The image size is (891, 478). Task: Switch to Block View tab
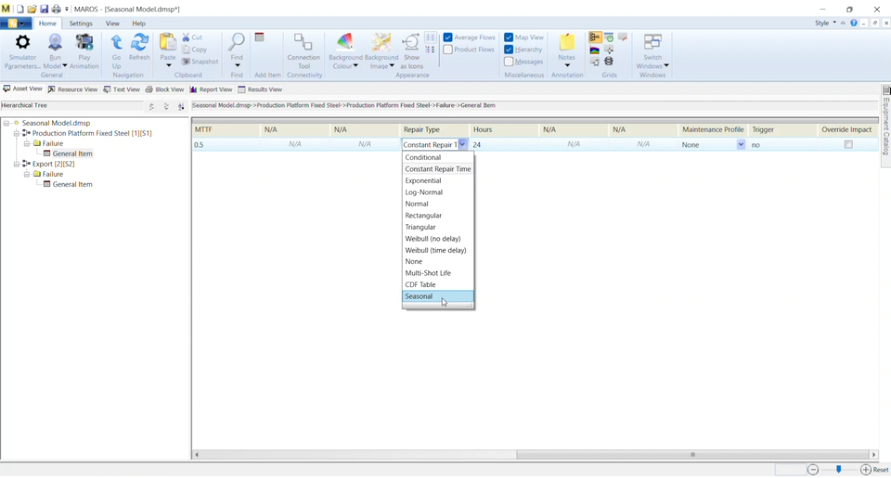pyautogui.click(x=165, y=89)
